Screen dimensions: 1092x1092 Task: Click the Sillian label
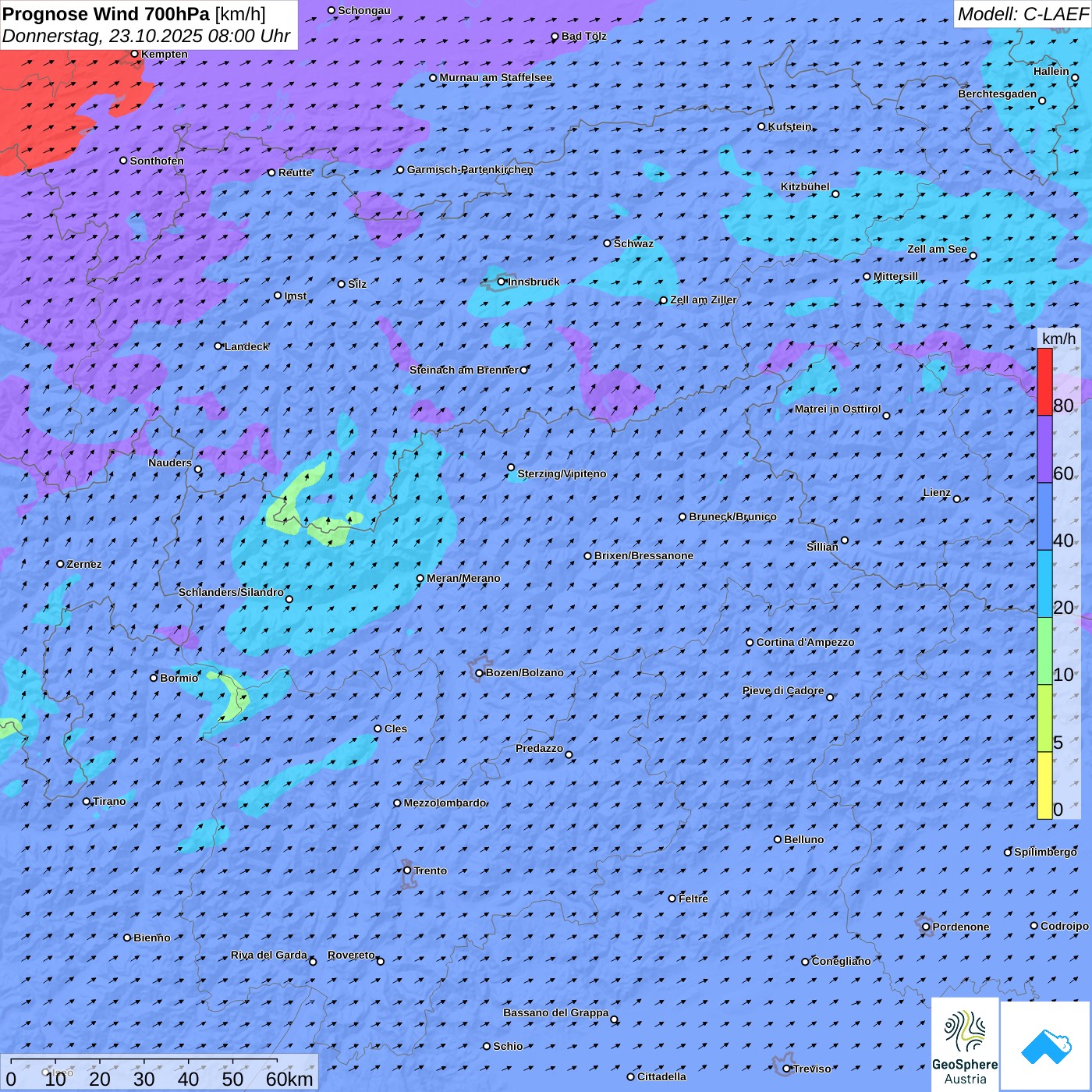click(822, 547)
